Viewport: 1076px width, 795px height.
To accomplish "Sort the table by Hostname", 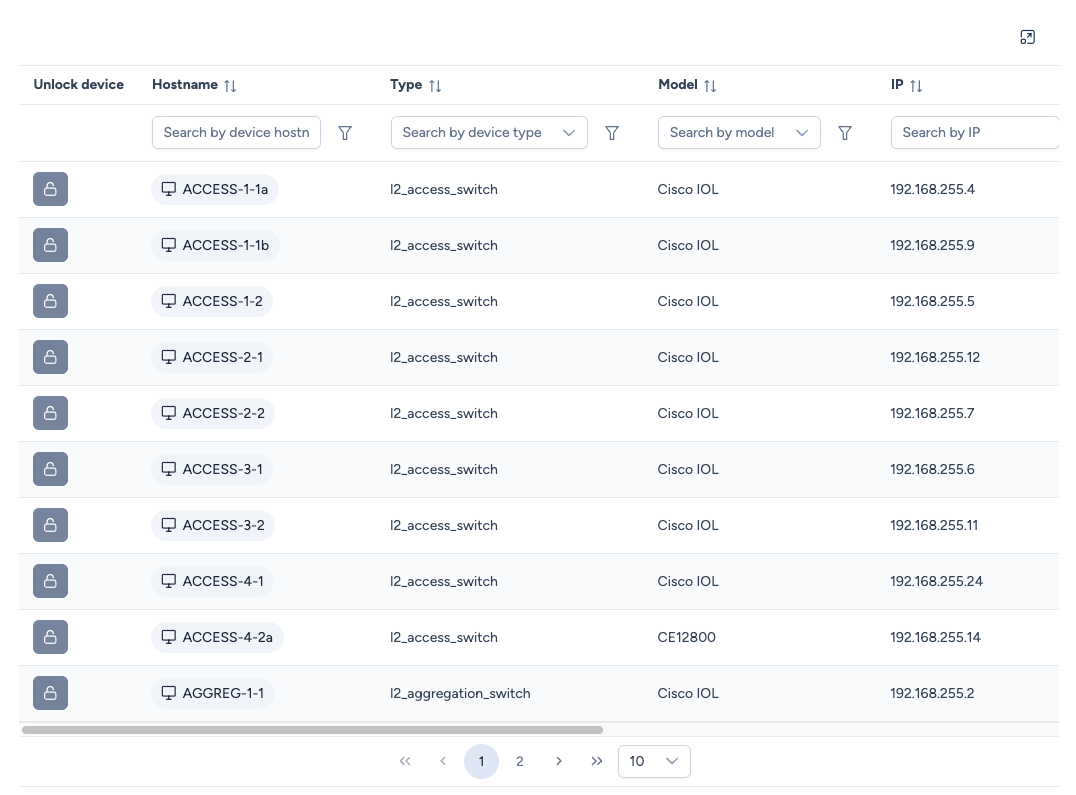I will click(230, 86).
